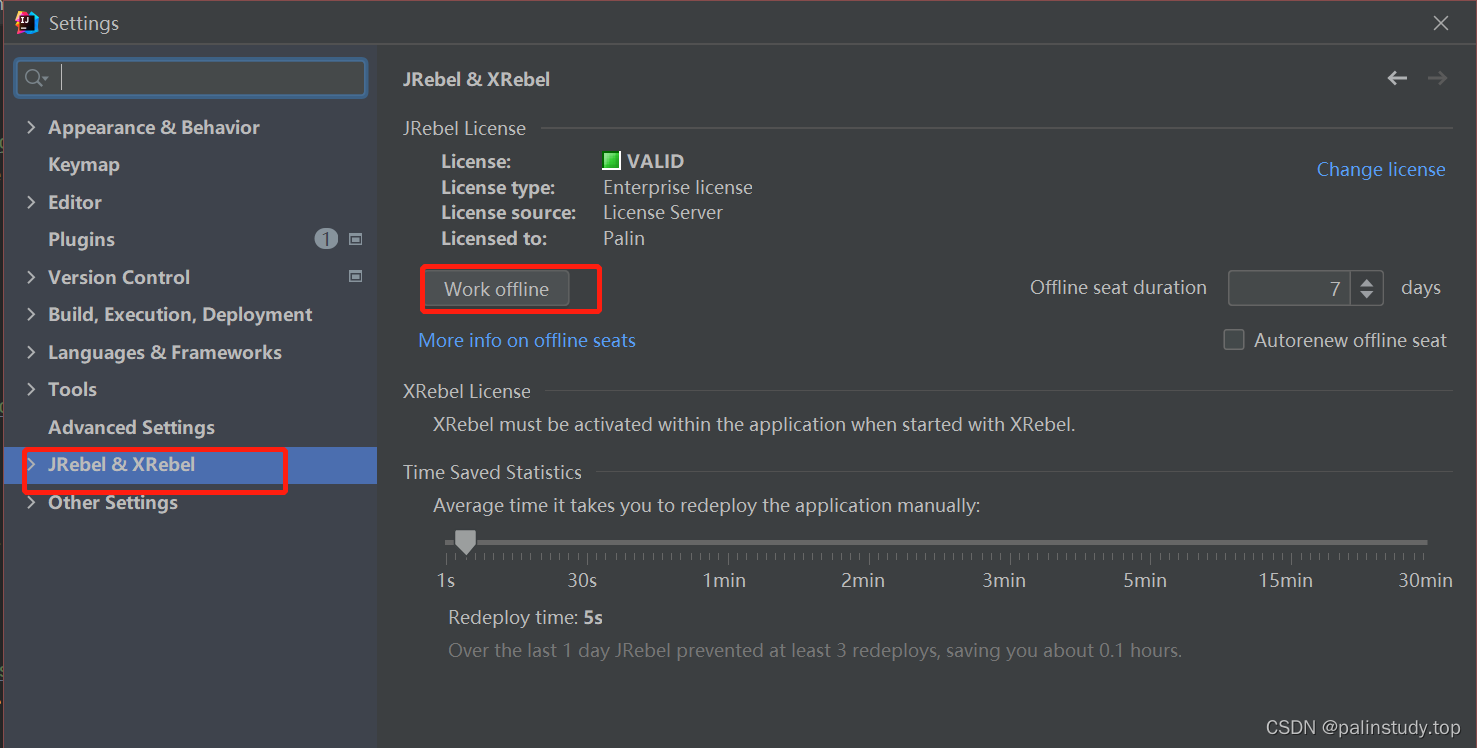Click the green VALID license status icon
Image resolution: width=1477 pixels, height=748 pixels.
pos(612,161)
